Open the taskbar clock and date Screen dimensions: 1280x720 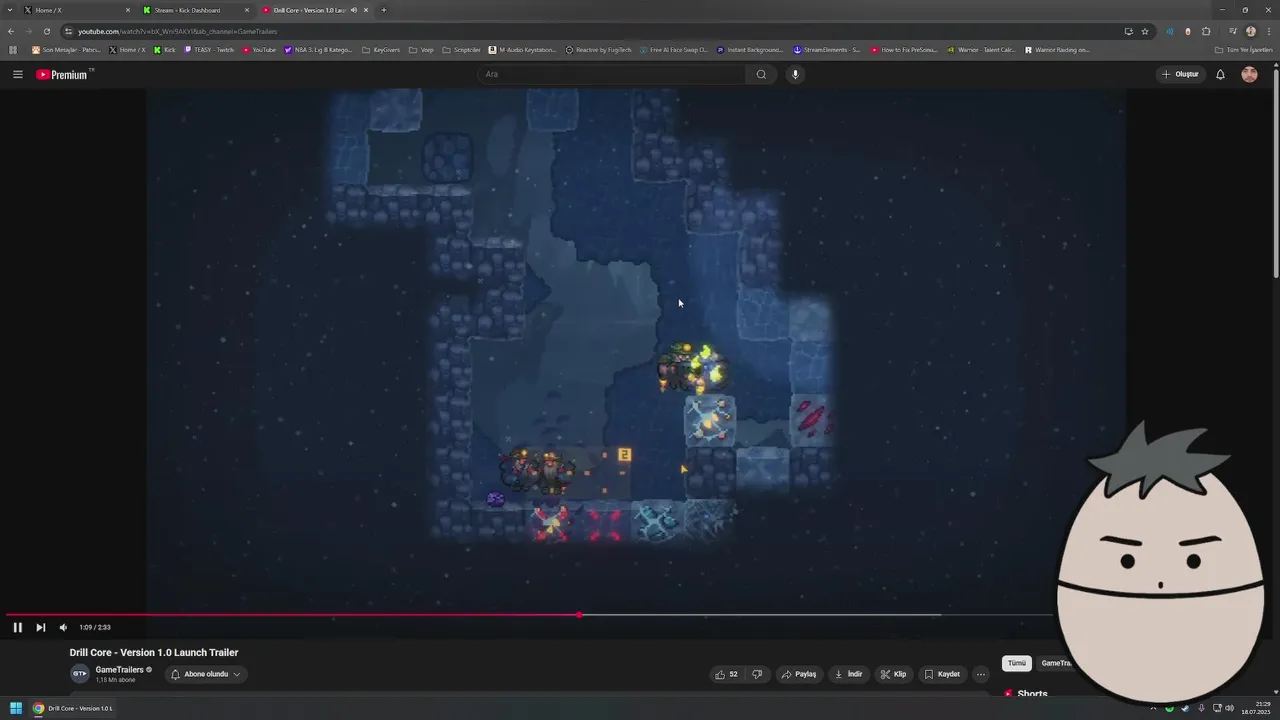click(x=1255, y=708)
